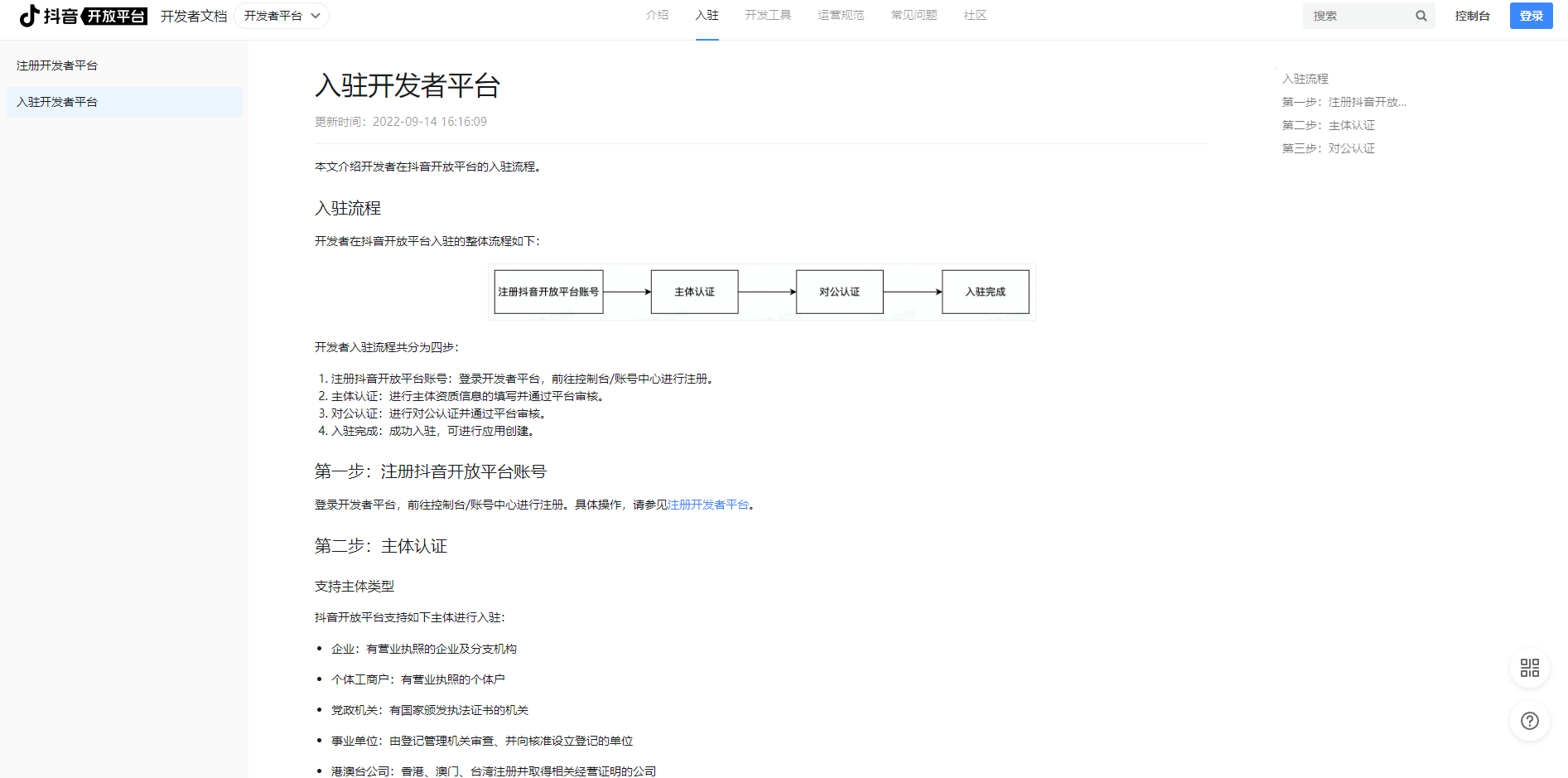Select the 入驻 tab
Screen dimensions: 1568x778
[707, 15]
